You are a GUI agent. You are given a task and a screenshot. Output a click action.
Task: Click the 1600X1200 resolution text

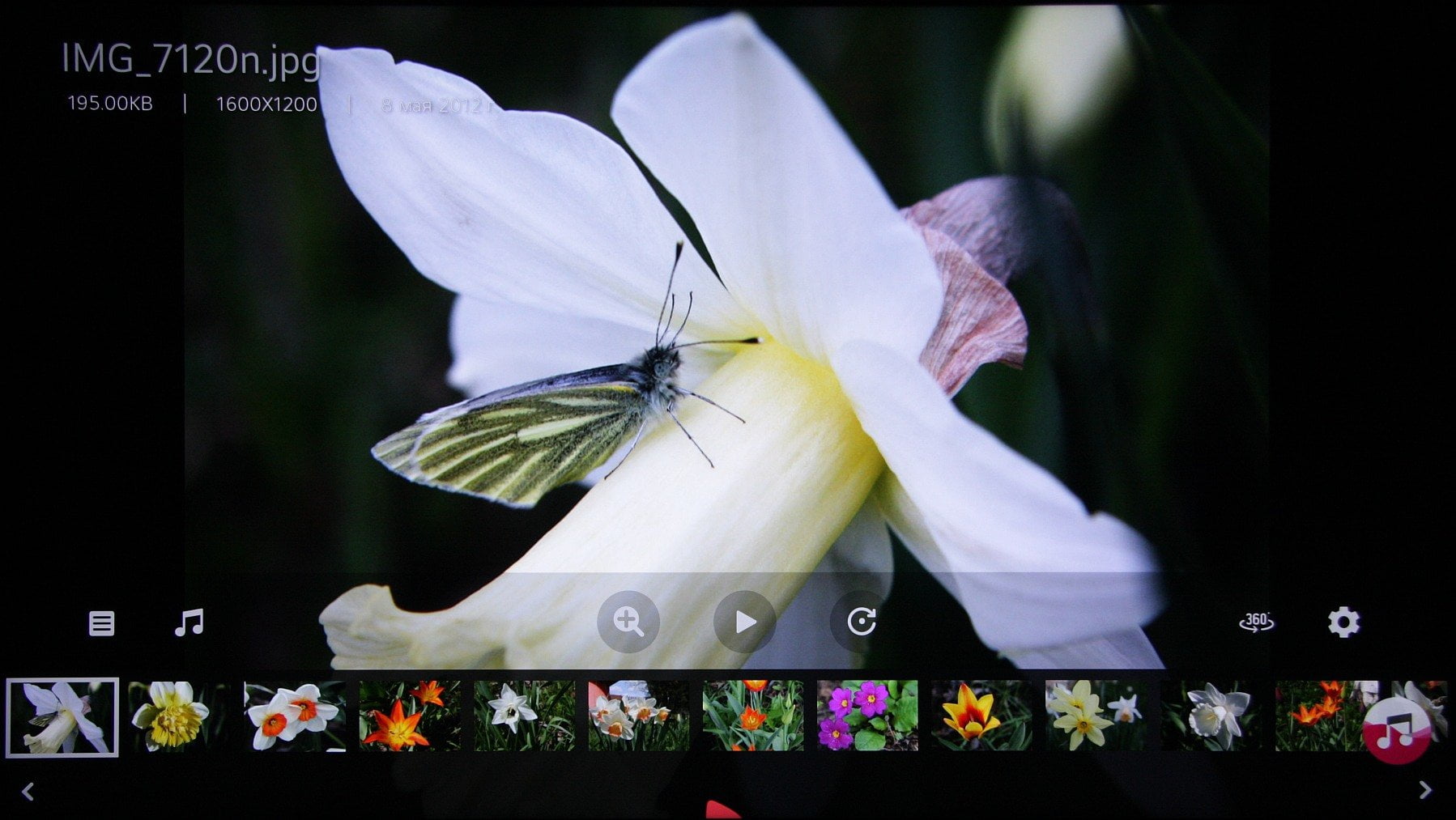(x=266, y=104)
